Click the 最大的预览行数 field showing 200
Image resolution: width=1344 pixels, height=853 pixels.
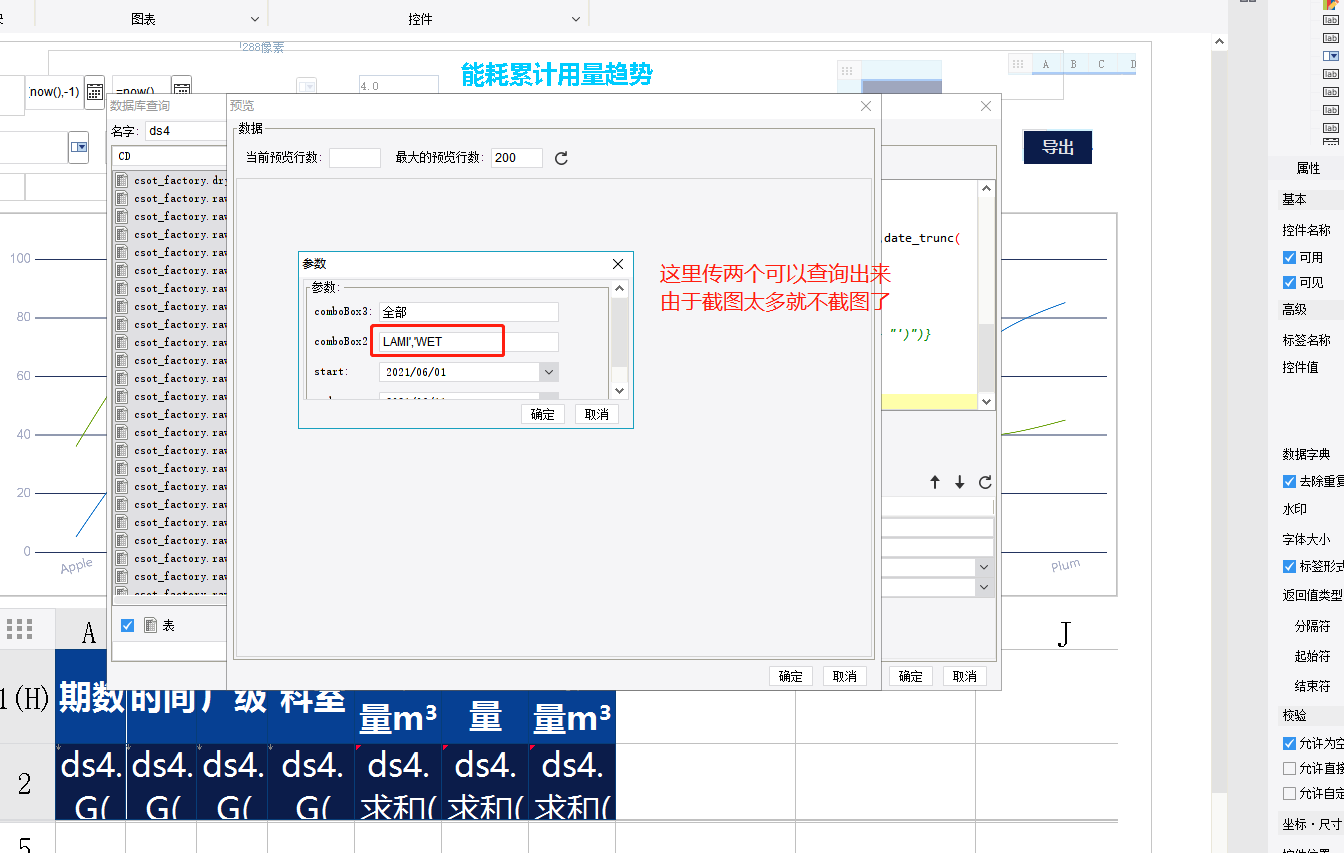(x=517, y=158)
